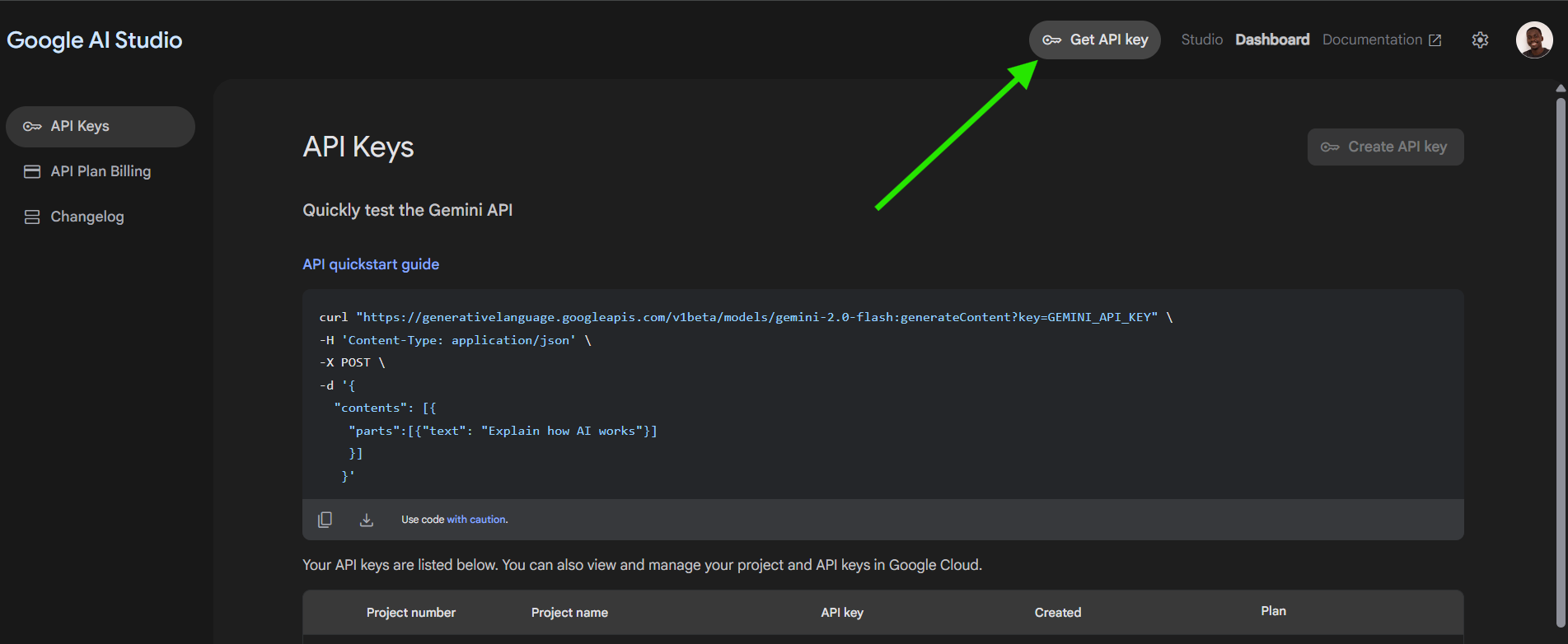
Task: Switch to the Studio tab
Action: point(1201,40)
